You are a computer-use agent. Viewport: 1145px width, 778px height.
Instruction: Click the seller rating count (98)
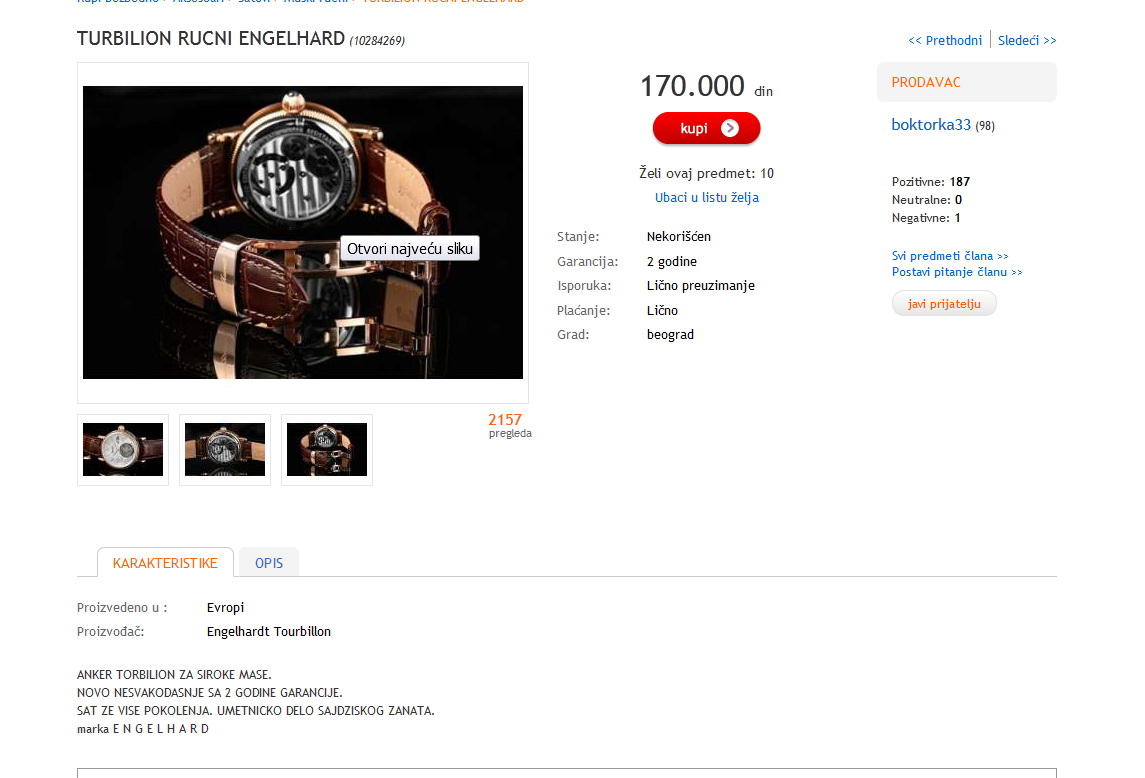(985, 126)
